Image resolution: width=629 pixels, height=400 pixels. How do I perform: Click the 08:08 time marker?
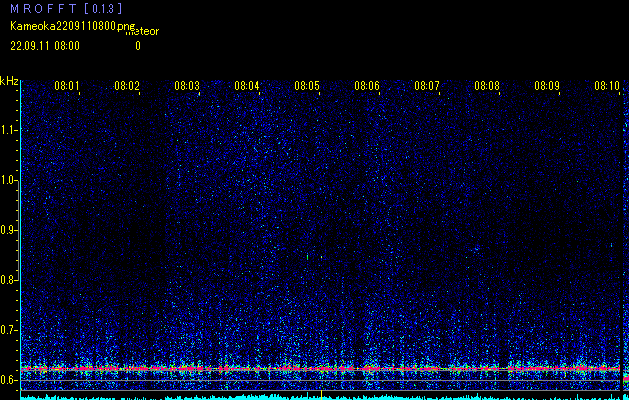(x=487, y=86)
